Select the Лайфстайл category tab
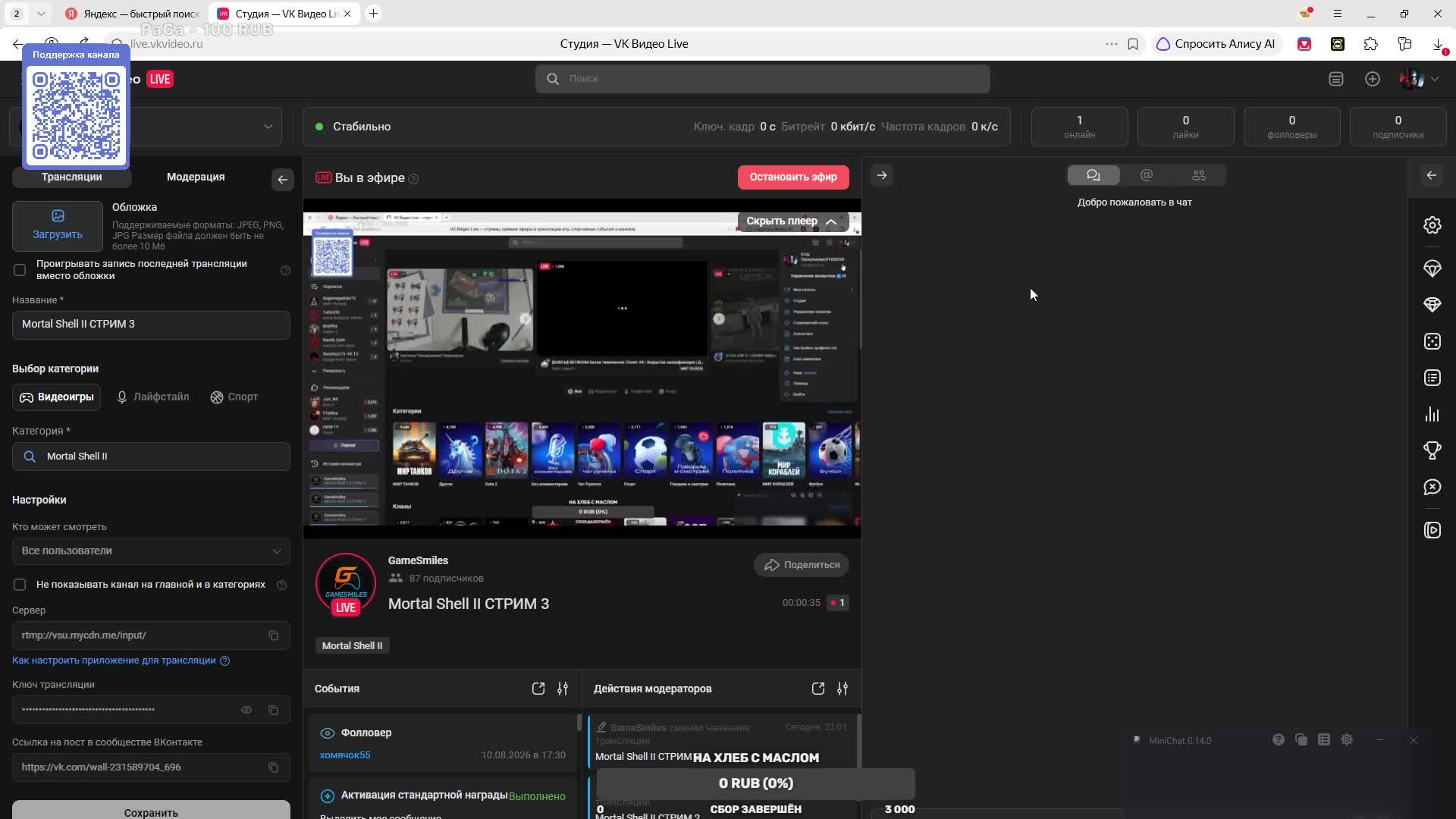Viewport: 1456px width, 819px height. tap(152, 397)
